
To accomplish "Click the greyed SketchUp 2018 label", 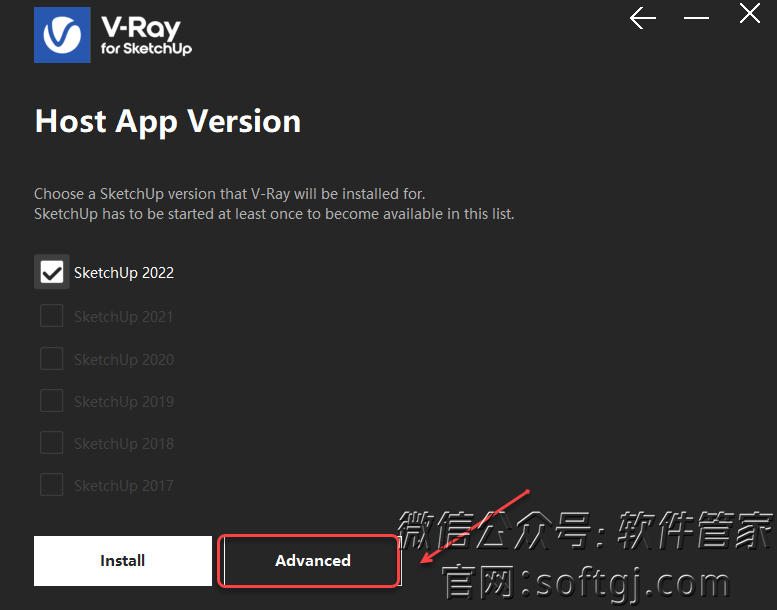I will click(x=124, y=444).
